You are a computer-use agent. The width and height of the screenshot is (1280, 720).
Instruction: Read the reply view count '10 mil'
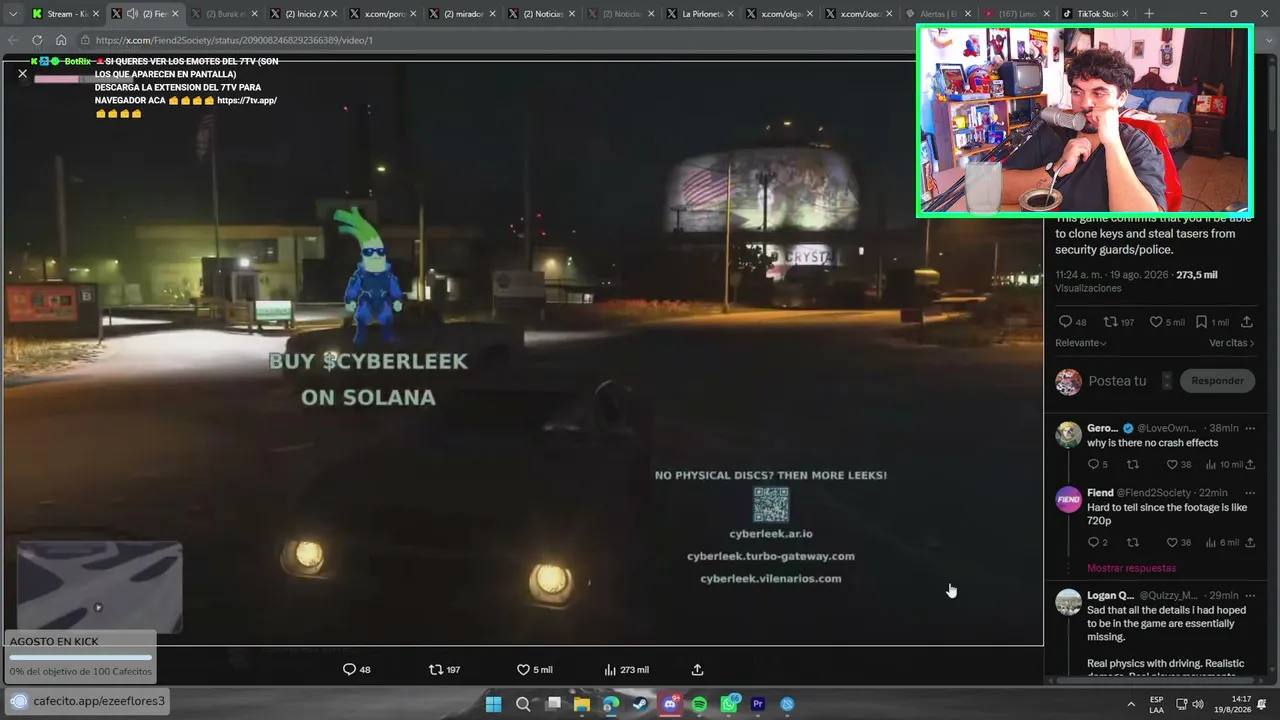[1225, 464]
